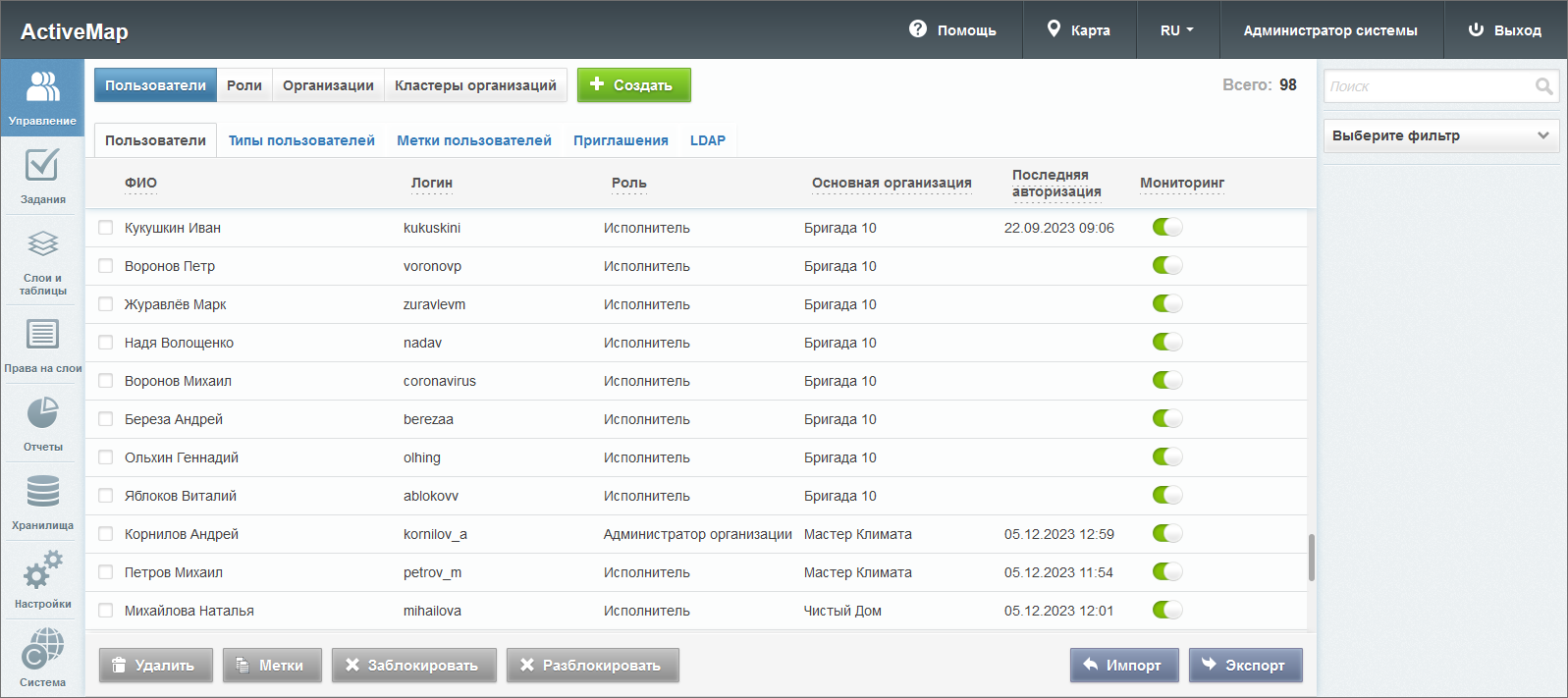1568x698 pixels.
Task: Switch to the Роли tab
Action: click(243, 85)
